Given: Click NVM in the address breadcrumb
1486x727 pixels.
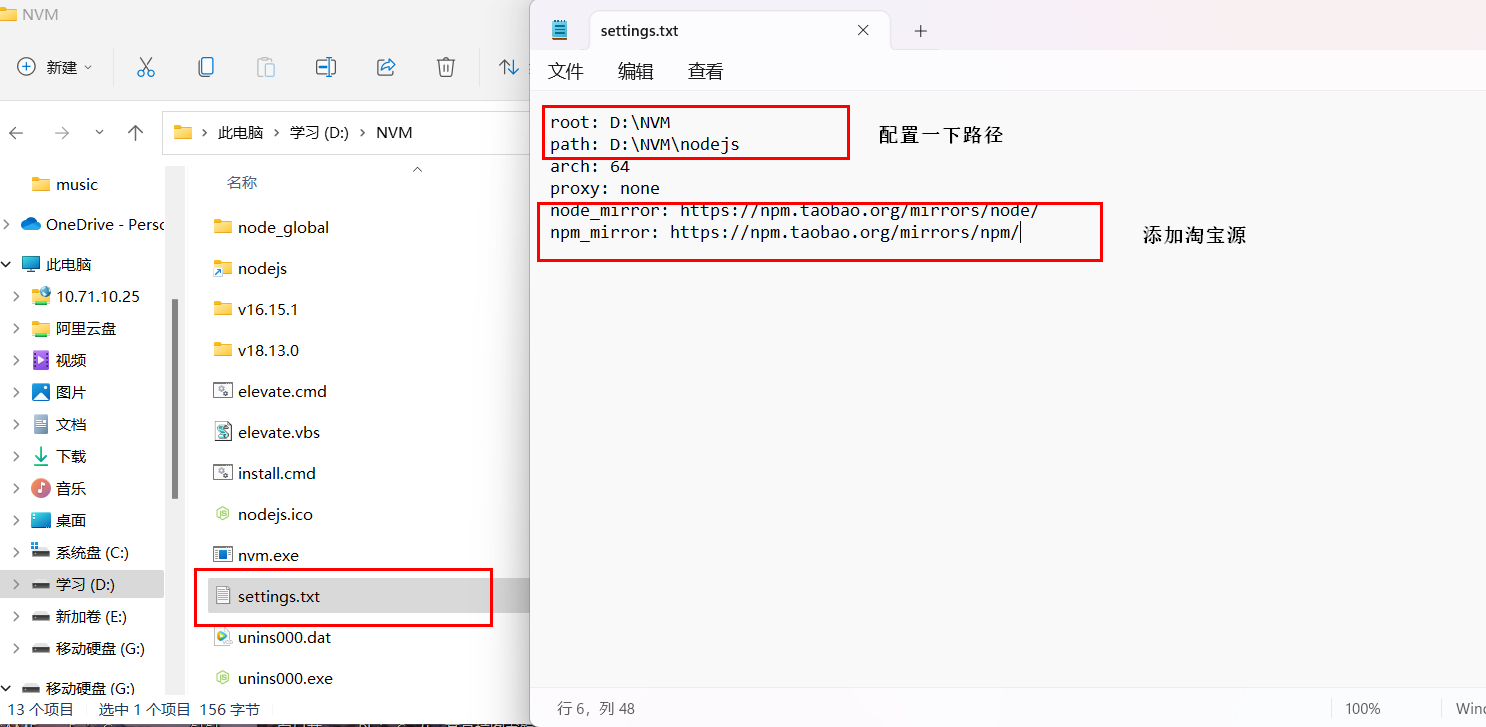Looking at the screenshot, I should tap(394, 132).
